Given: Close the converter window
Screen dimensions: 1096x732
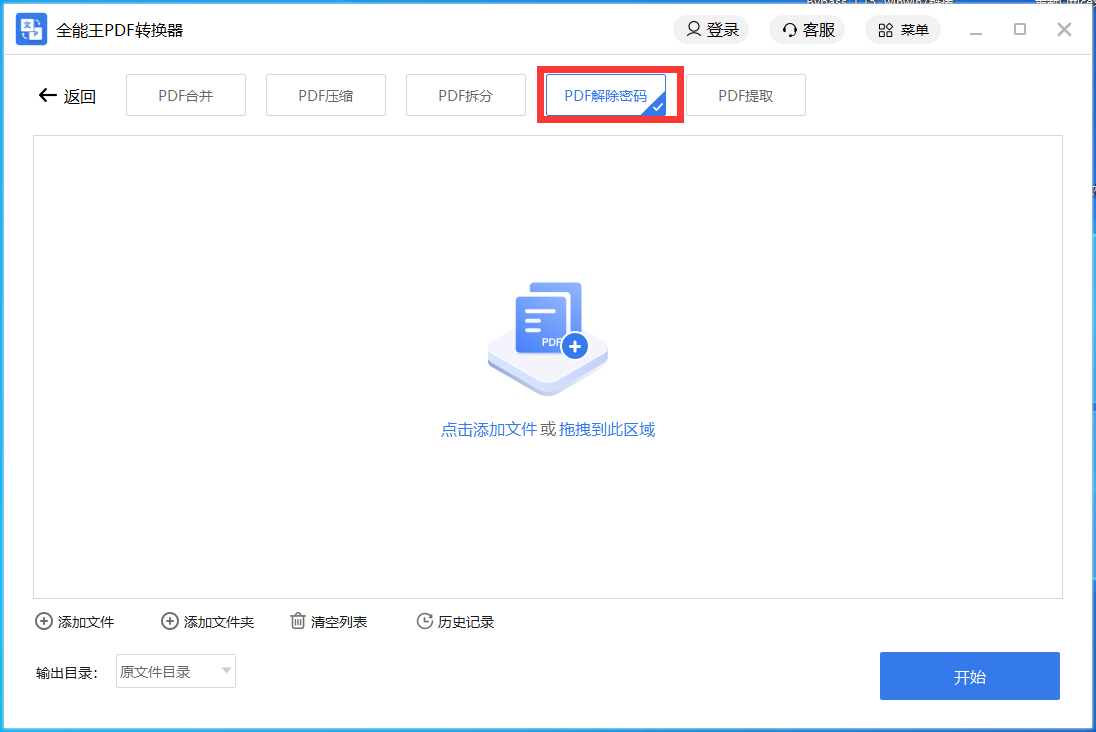Looking at the screenshot, I should pyautogui.click(x=1064, y=29).
